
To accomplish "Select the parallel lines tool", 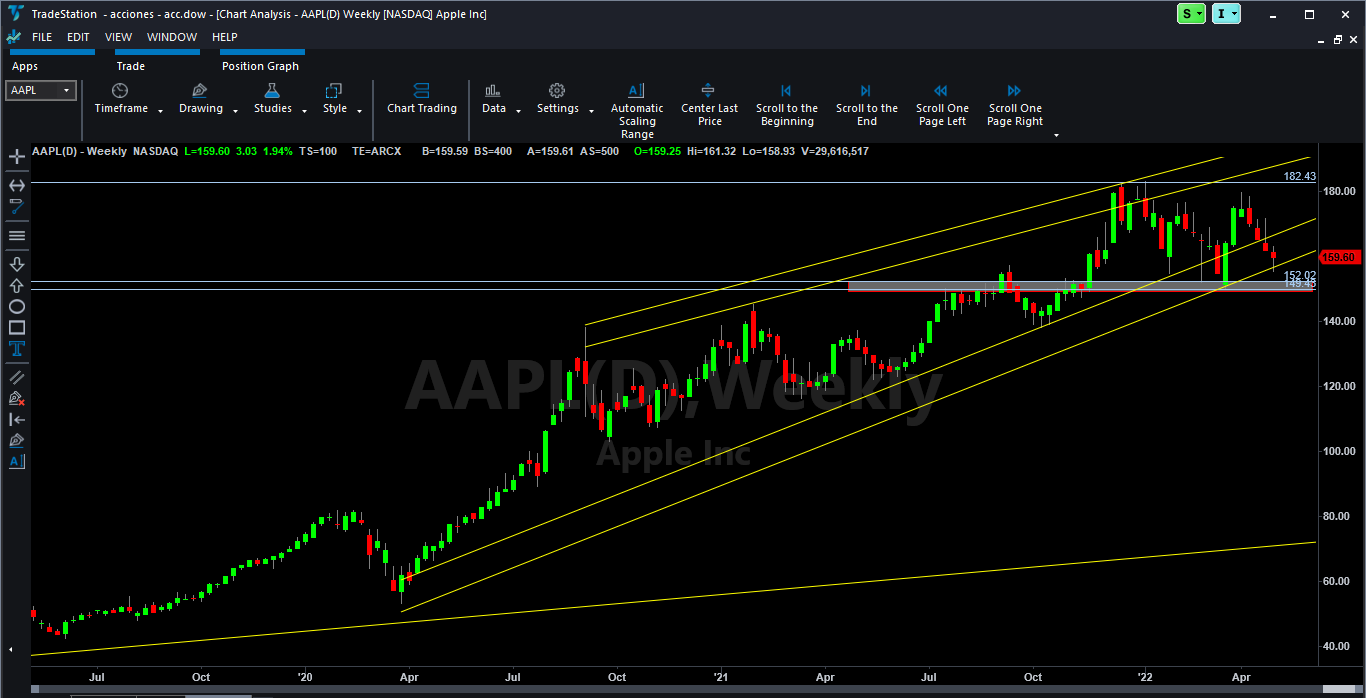I will 17,377.
